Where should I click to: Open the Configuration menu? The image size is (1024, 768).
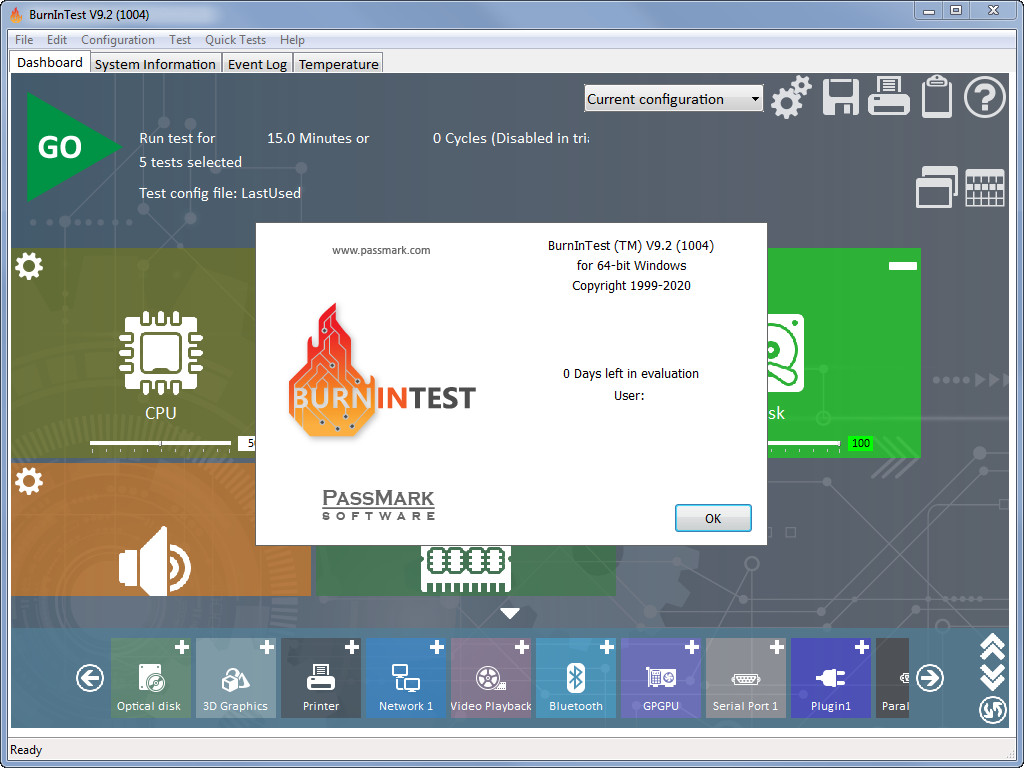click(x=118, y=40)
